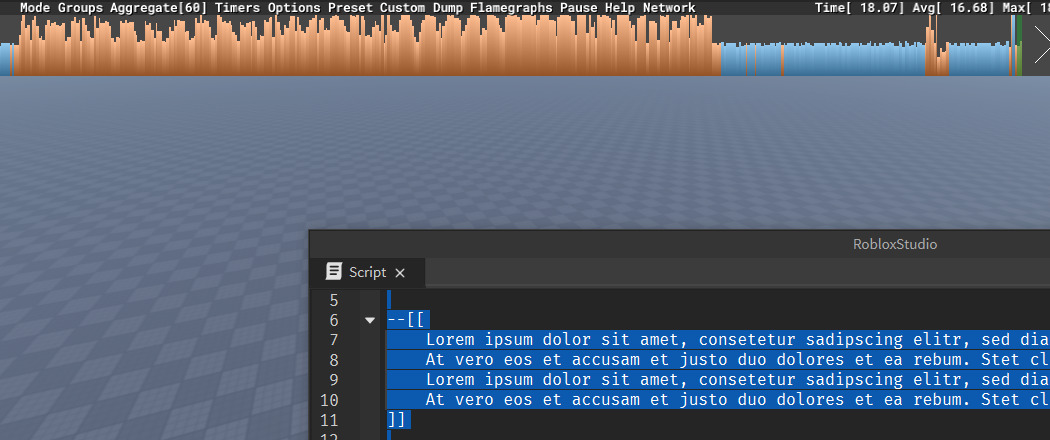The height and width of the screenshot is (440, 1050).
Task: Click the RobloxStudio window title bar
Action: [x=680, y=244]
